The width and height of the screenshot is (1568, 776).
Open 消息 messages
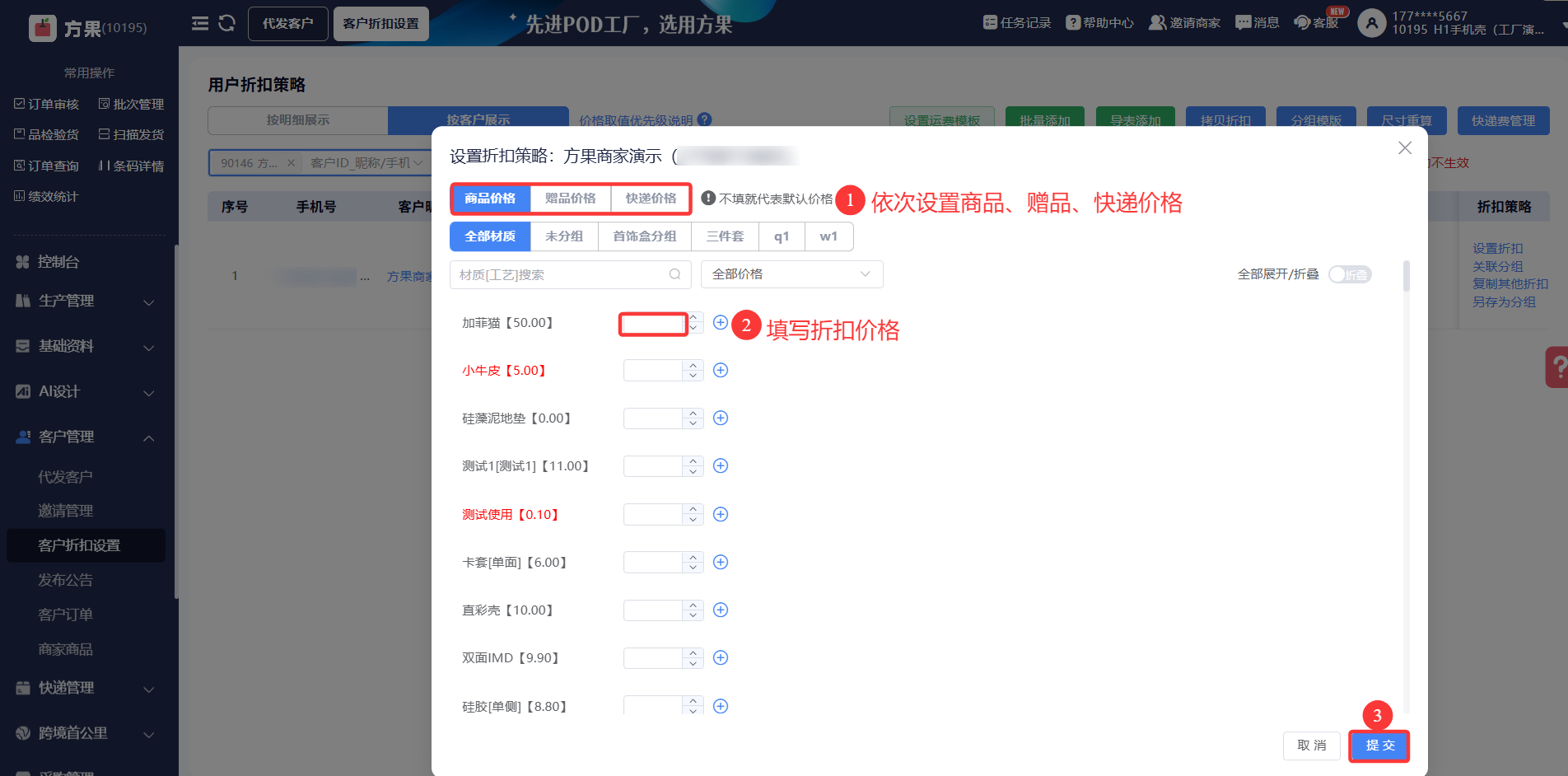point(1258,23)
